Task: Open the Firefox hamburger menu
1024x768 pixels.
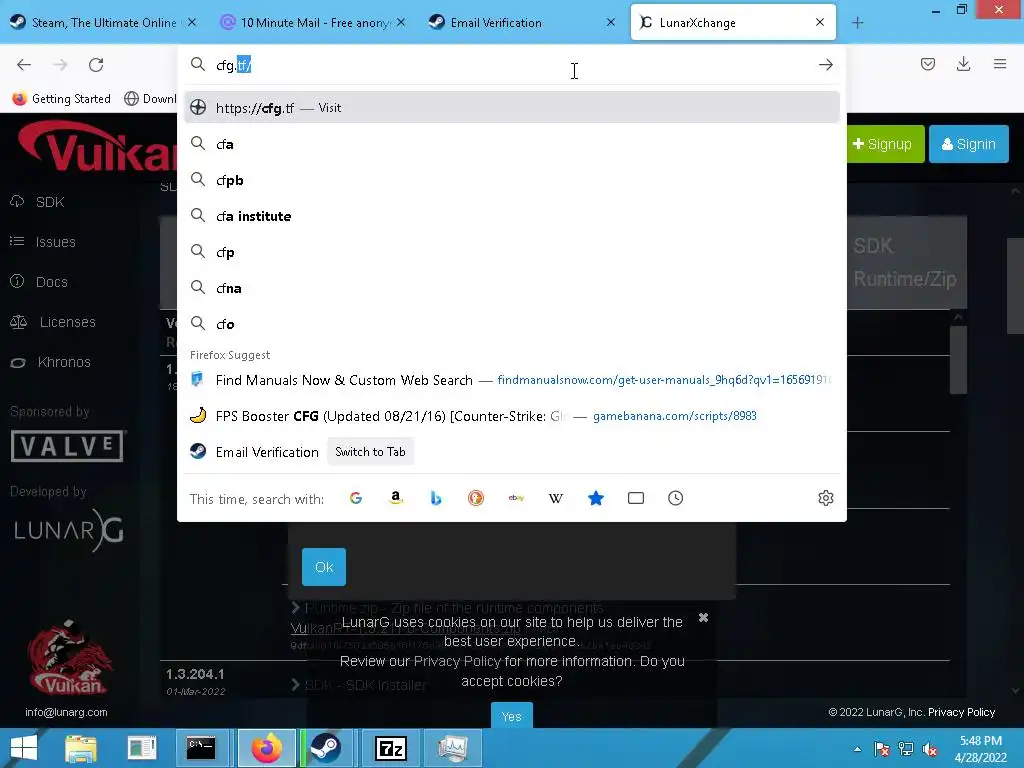Action: point(1000,64)
